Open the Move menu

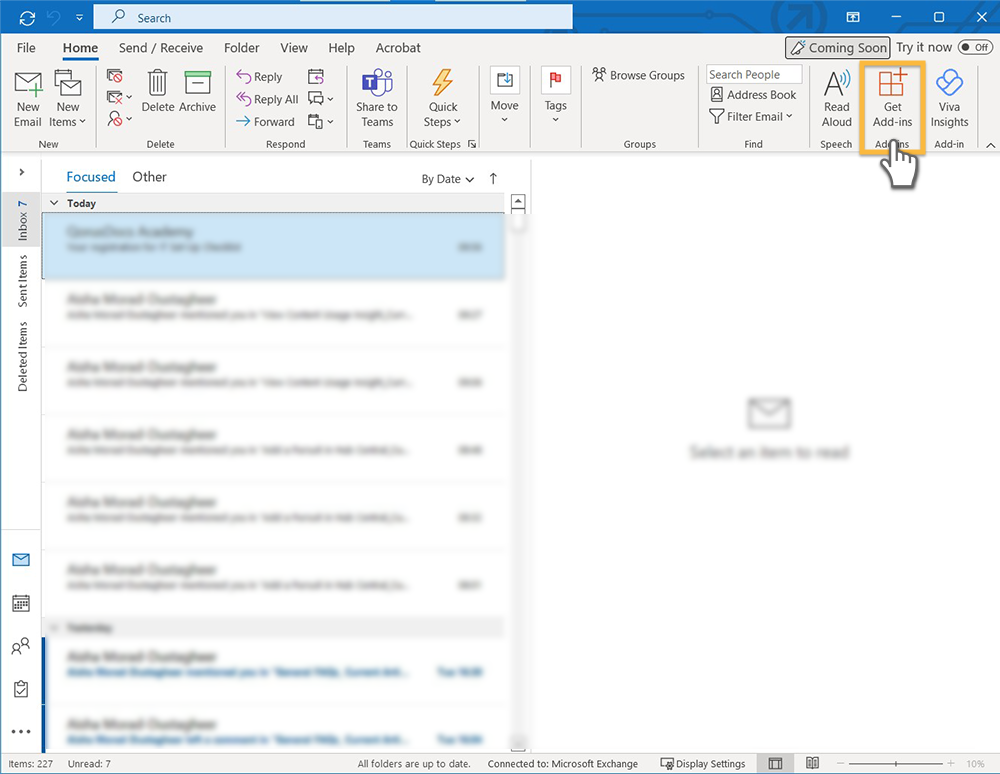[504, 96]
